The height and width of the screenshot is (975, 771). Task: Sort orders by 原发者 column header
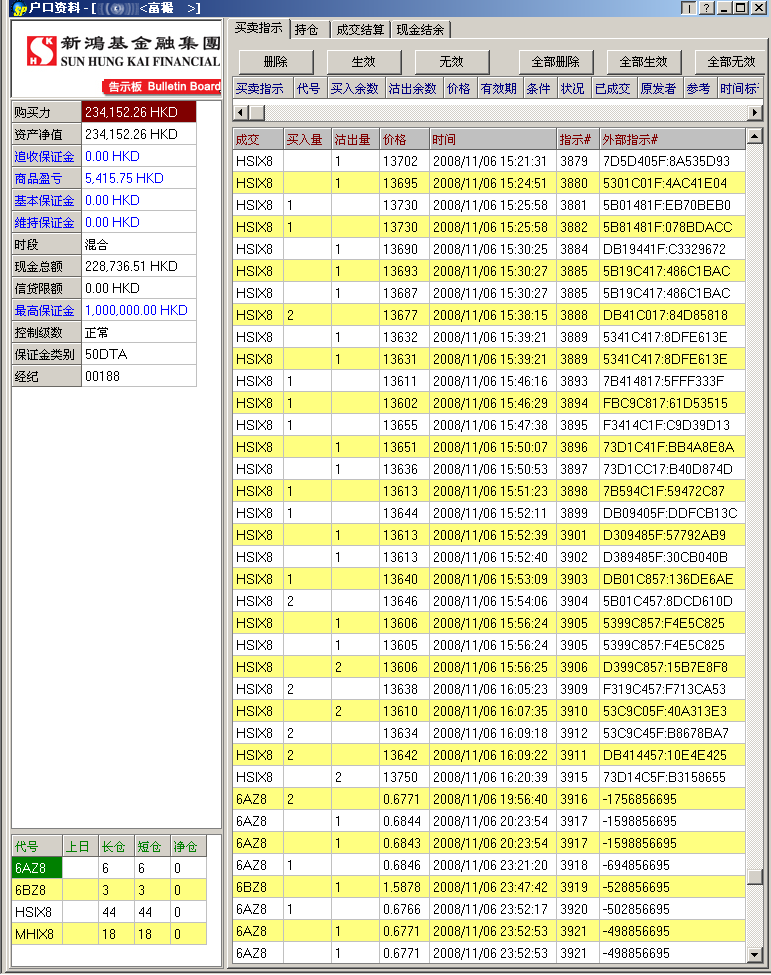658,89
